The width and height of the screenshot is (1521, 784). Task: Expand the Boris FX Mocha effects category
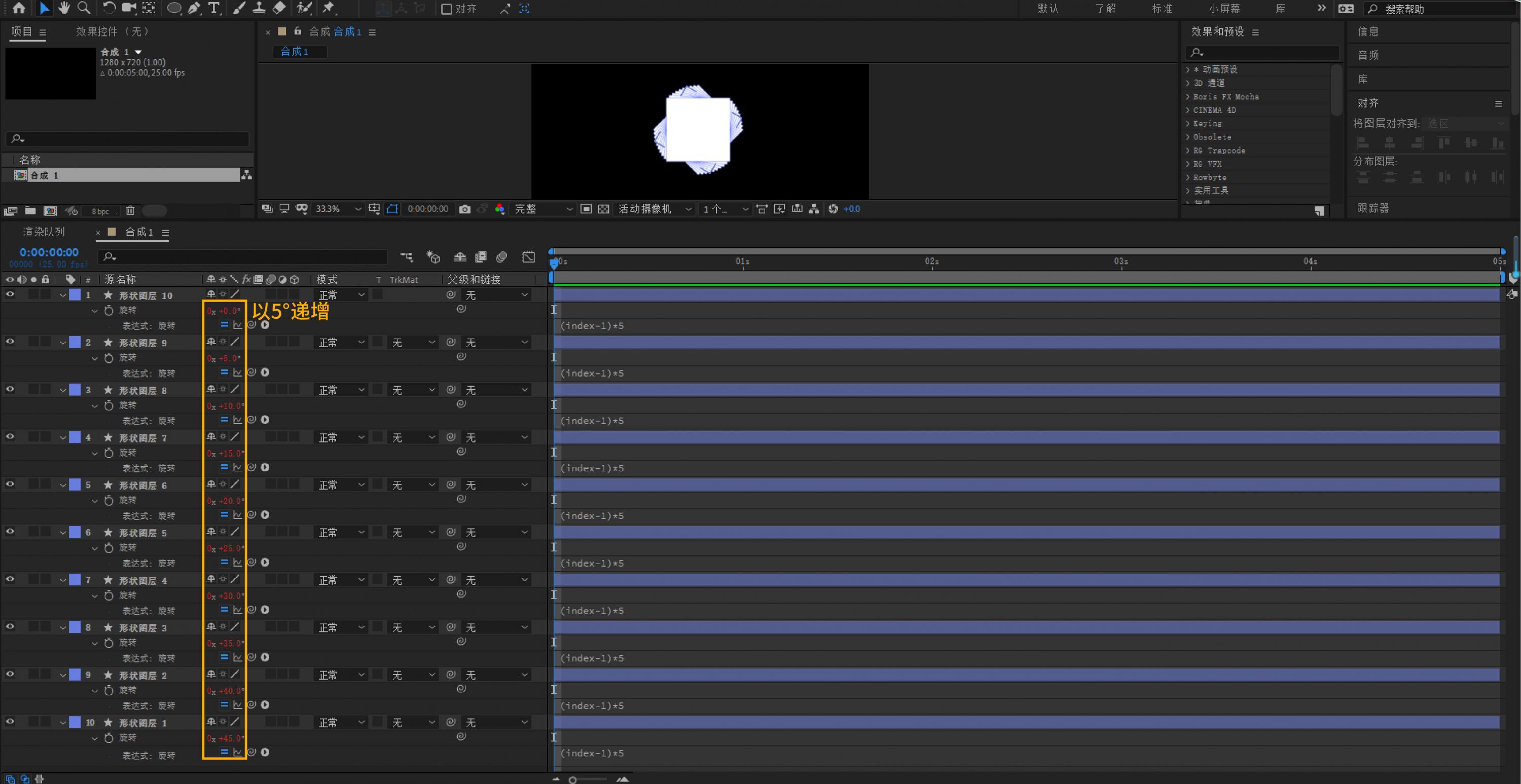tap(1188, 97)
